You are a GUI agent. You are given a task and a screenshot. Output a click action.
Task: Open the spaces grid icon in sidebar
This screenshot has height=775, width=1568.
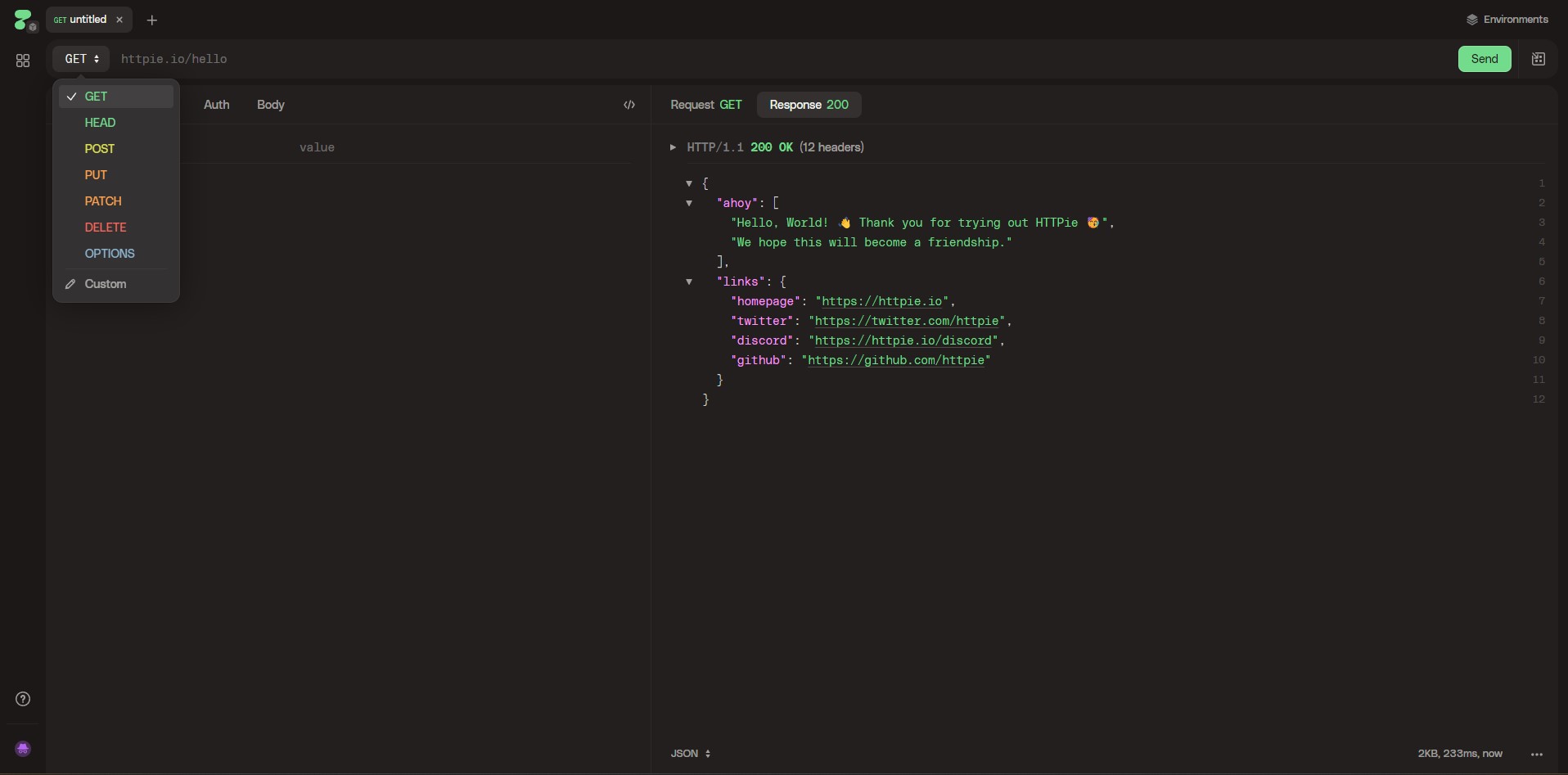[23, 61]
